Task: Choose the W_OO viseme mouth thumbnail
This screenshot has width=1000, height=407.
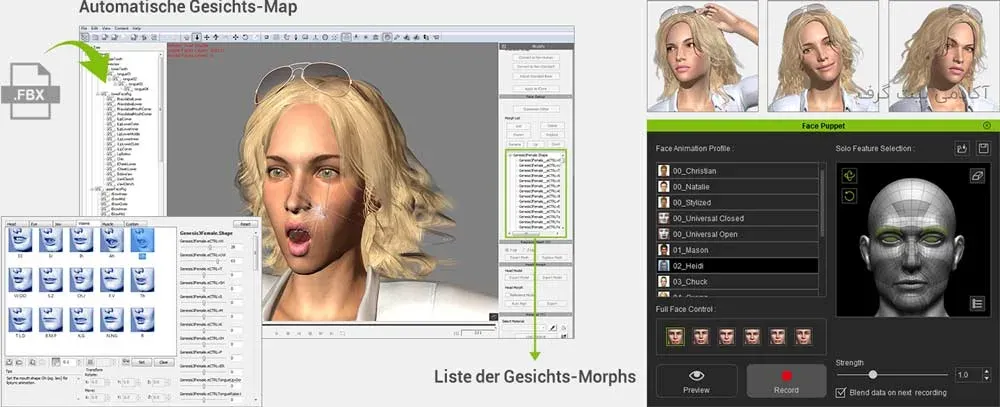Action: click(19, 280)
